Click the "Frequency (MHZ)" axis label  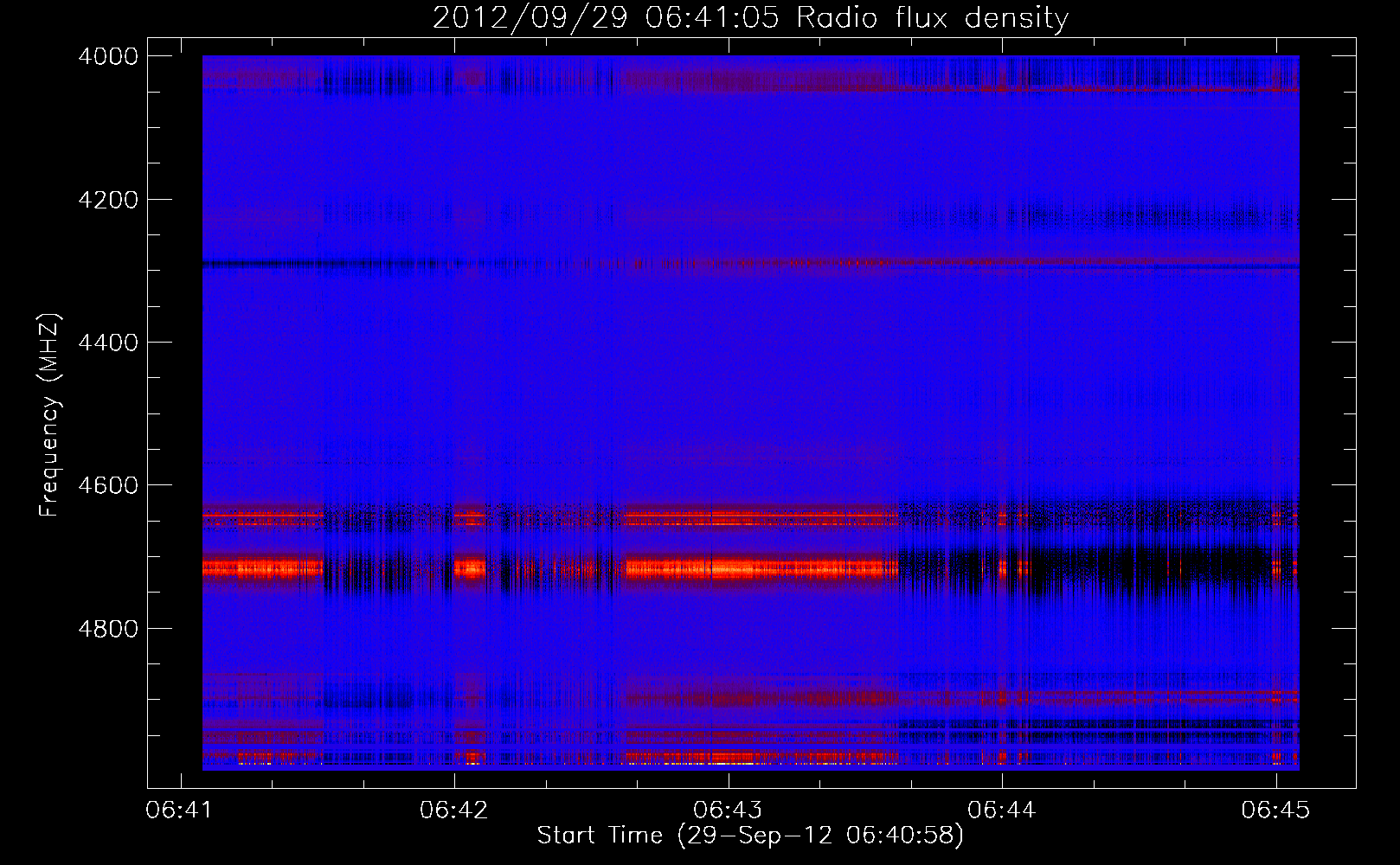[x=50, y=415]
